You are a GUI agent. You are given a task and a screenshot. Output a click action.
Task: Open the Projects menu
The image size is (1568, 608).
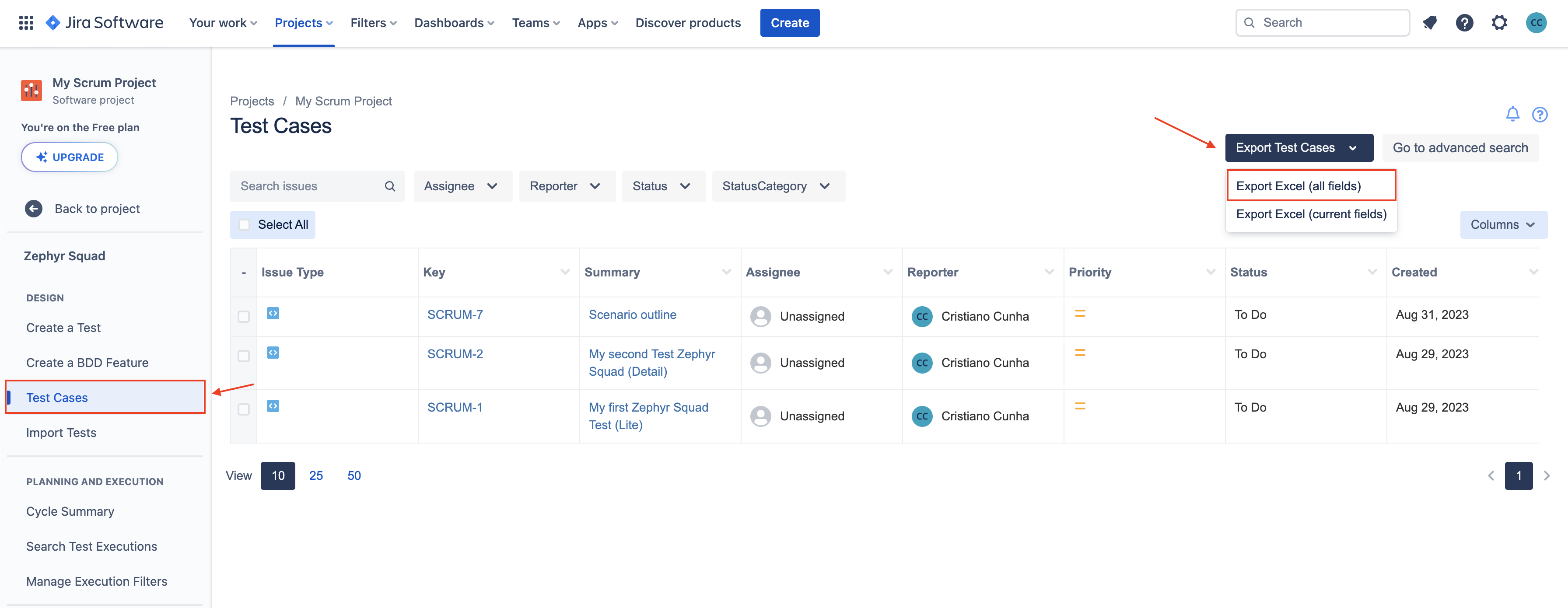(x=304, y=22)
